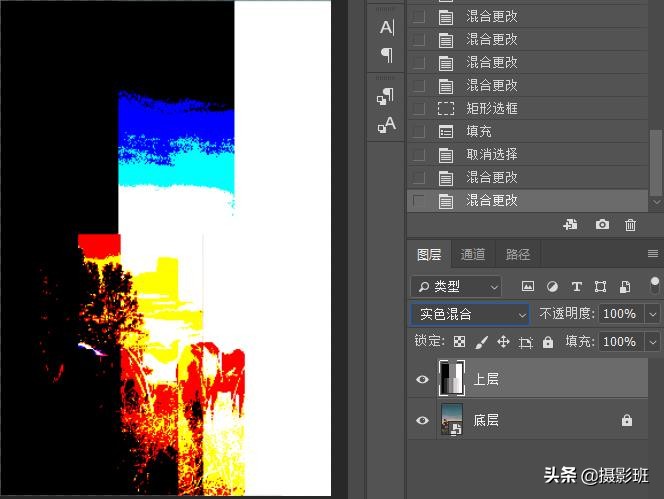The width and height of the screenshot is (664, 499).
Task: Set history brush source at 矩形选框 state
Action: pyautogui.click(x=419, y=108)
